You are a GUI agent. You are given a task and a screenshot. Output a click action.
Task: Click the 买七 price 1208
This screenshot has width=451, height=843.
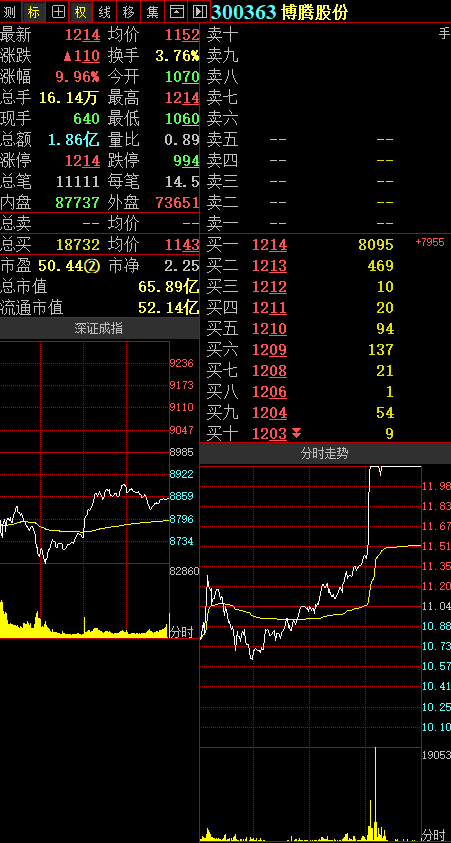pos(269,371)
